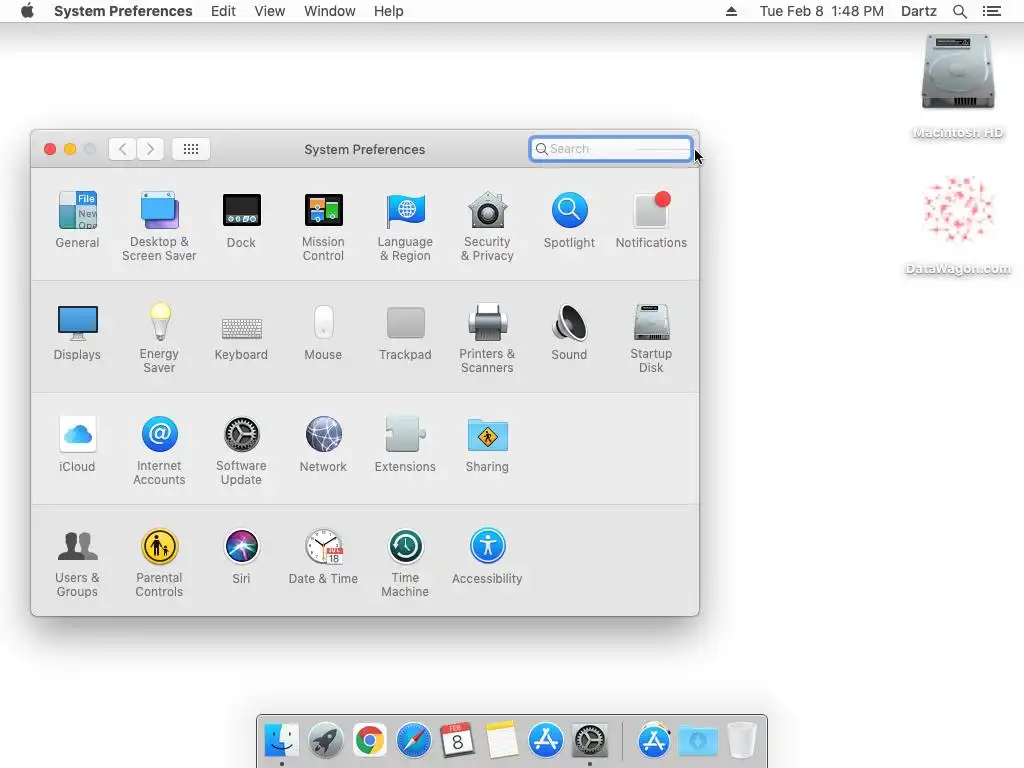Close the System Preferences window
The image size is (1024, 768).
point(50,149)
